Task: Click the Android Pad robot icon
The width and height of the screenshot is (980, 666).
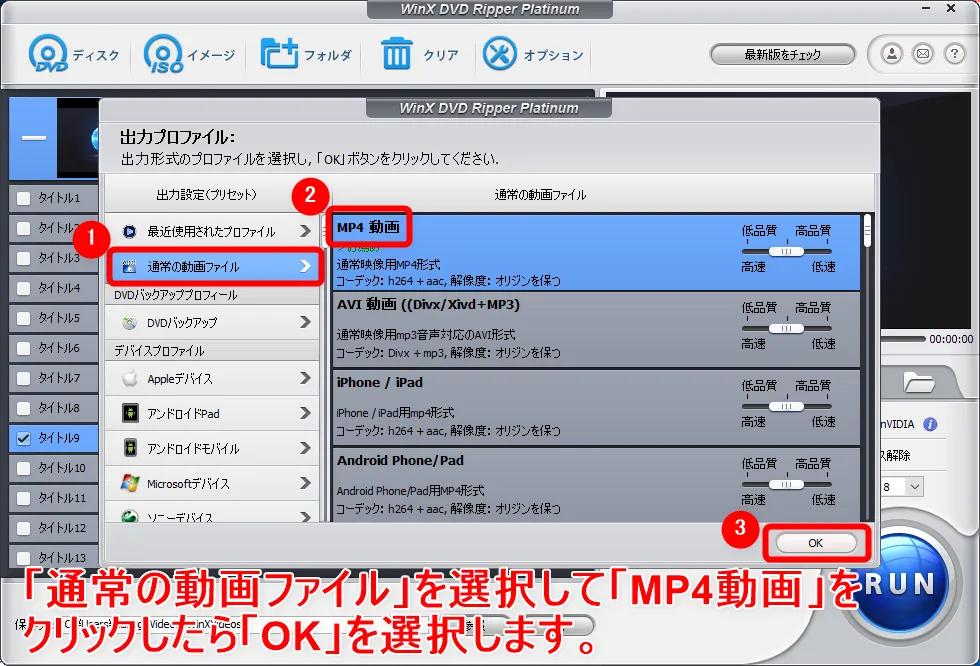Action: (x=130, y=414)
